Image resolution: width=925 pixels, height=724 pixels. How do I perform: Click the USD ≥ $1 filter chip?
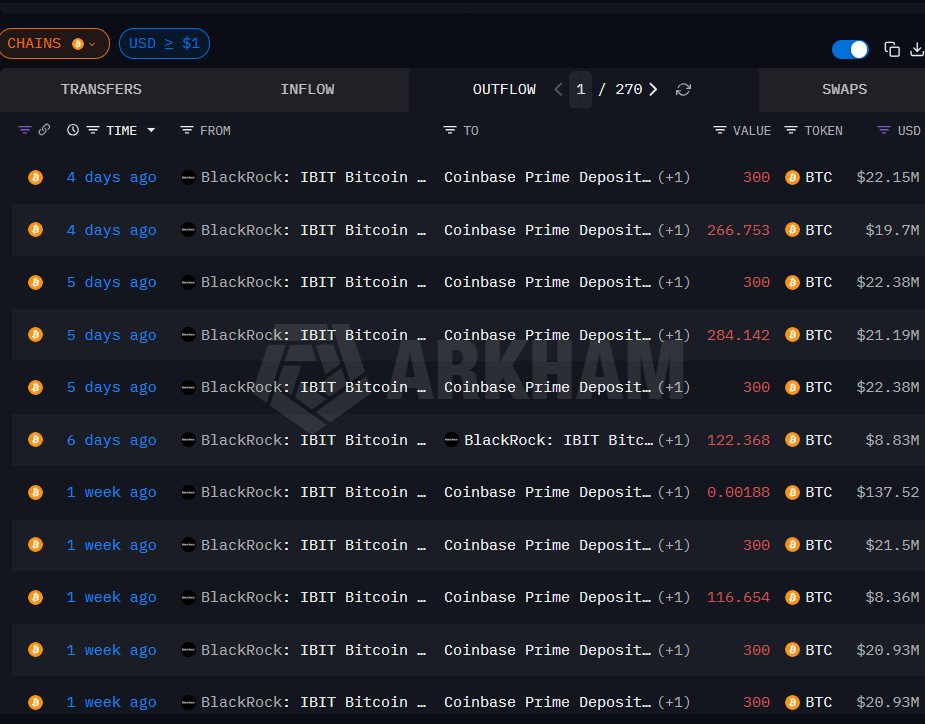[x=164, y=44]
